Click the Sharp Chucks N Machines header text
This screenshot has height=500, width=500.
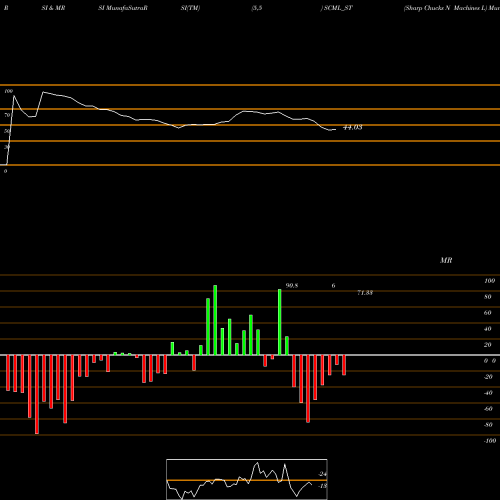(x=446, y=8)
